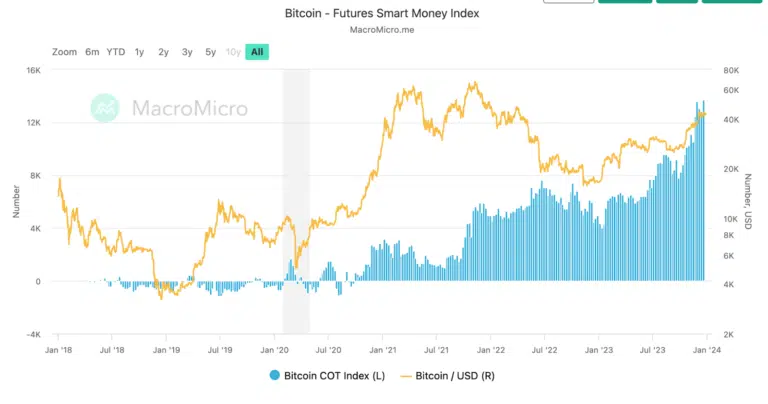
Task: Click the gray shaded band near Jan '20
Action: 296,200
